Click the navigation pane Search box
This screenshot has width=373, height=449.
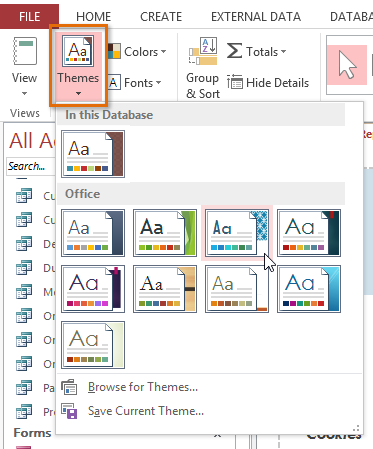coord(31,166)
